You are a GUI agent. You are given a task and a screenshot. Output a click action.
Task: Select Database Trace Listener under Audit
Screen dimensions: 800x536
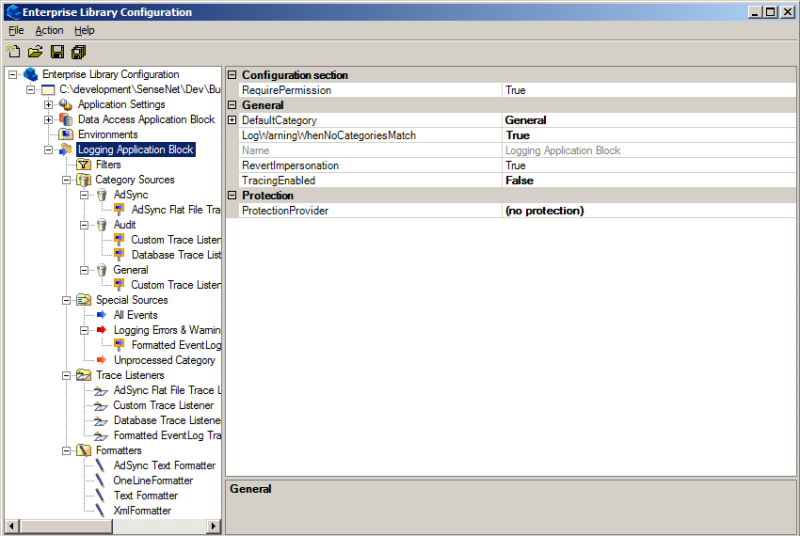point(176,255)
